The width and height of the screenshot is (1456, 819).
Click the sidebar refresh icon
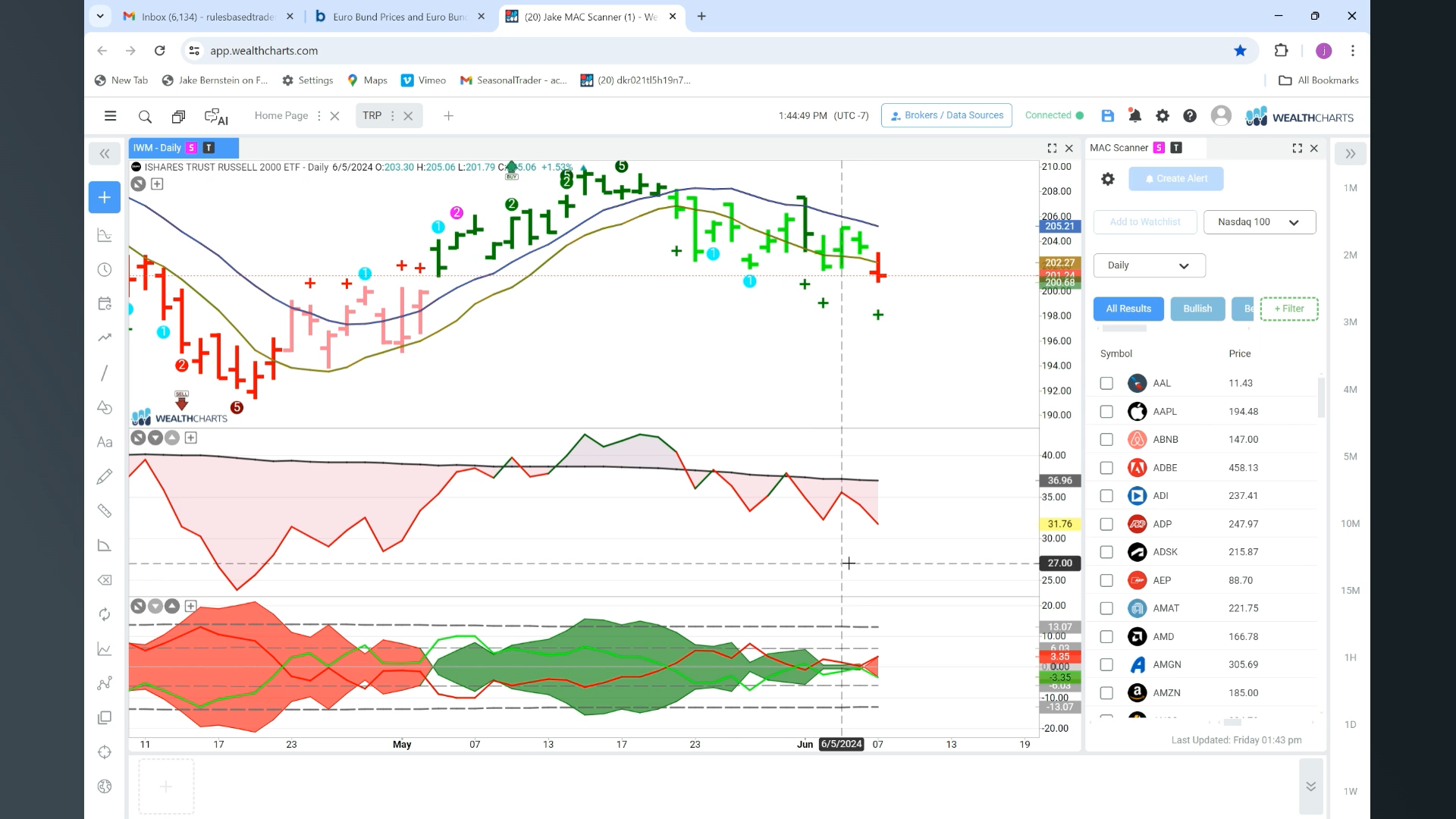coord(105,614)
